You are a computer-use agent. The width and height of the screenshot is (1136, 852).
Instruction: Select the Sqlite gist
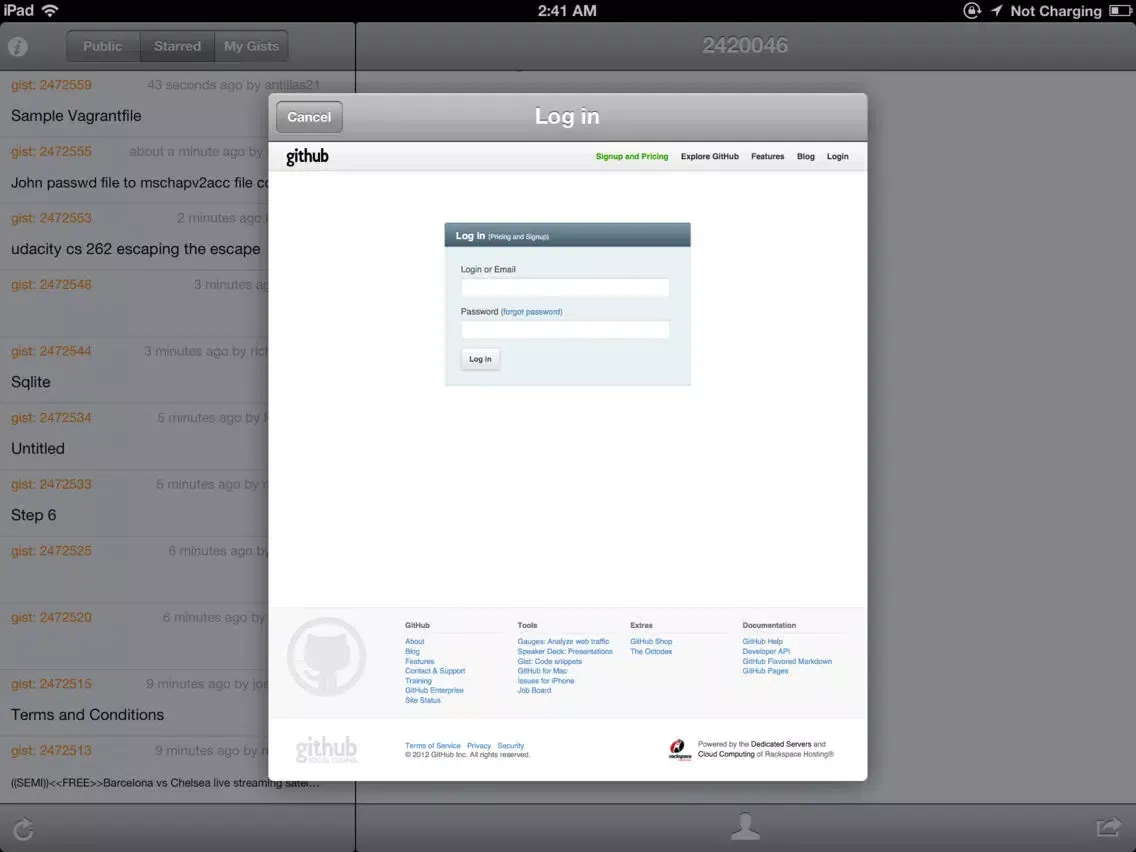click(134, 371)
